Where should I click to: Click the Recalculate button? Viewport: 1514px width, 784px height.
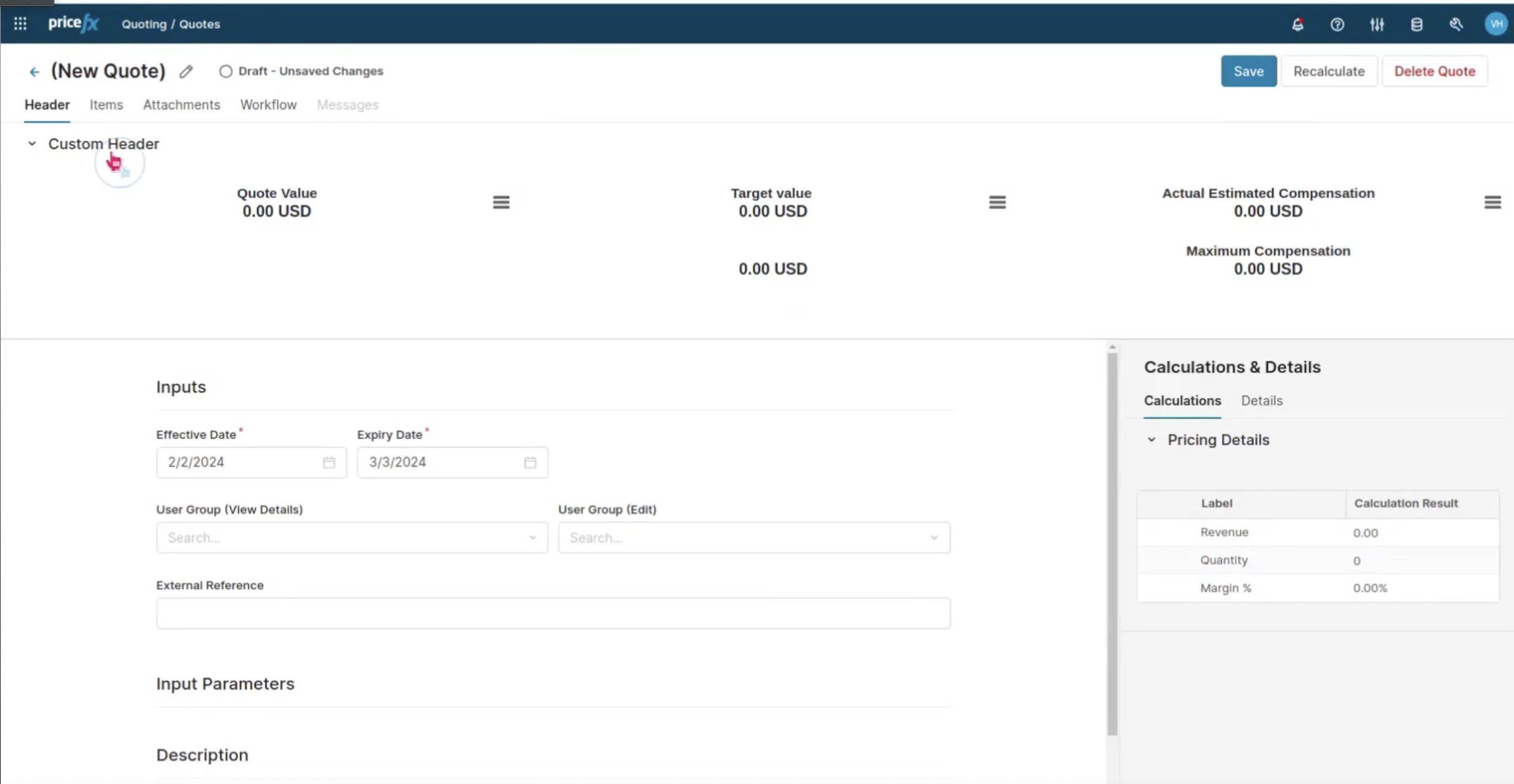[1329, 71]
